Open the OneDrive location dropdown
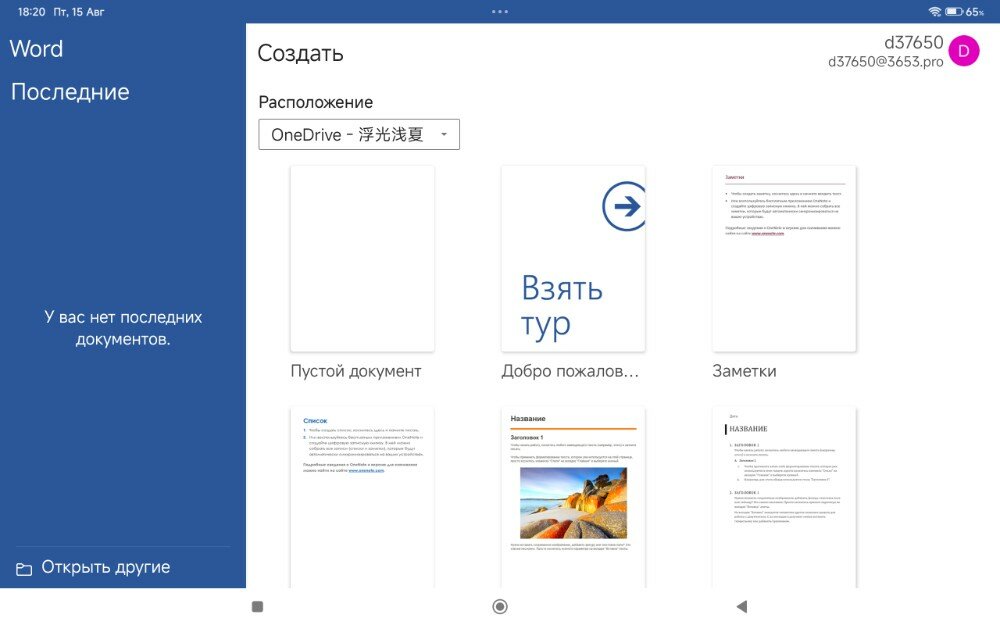Viewport: 1000px width, 625px height. (359, 135)
